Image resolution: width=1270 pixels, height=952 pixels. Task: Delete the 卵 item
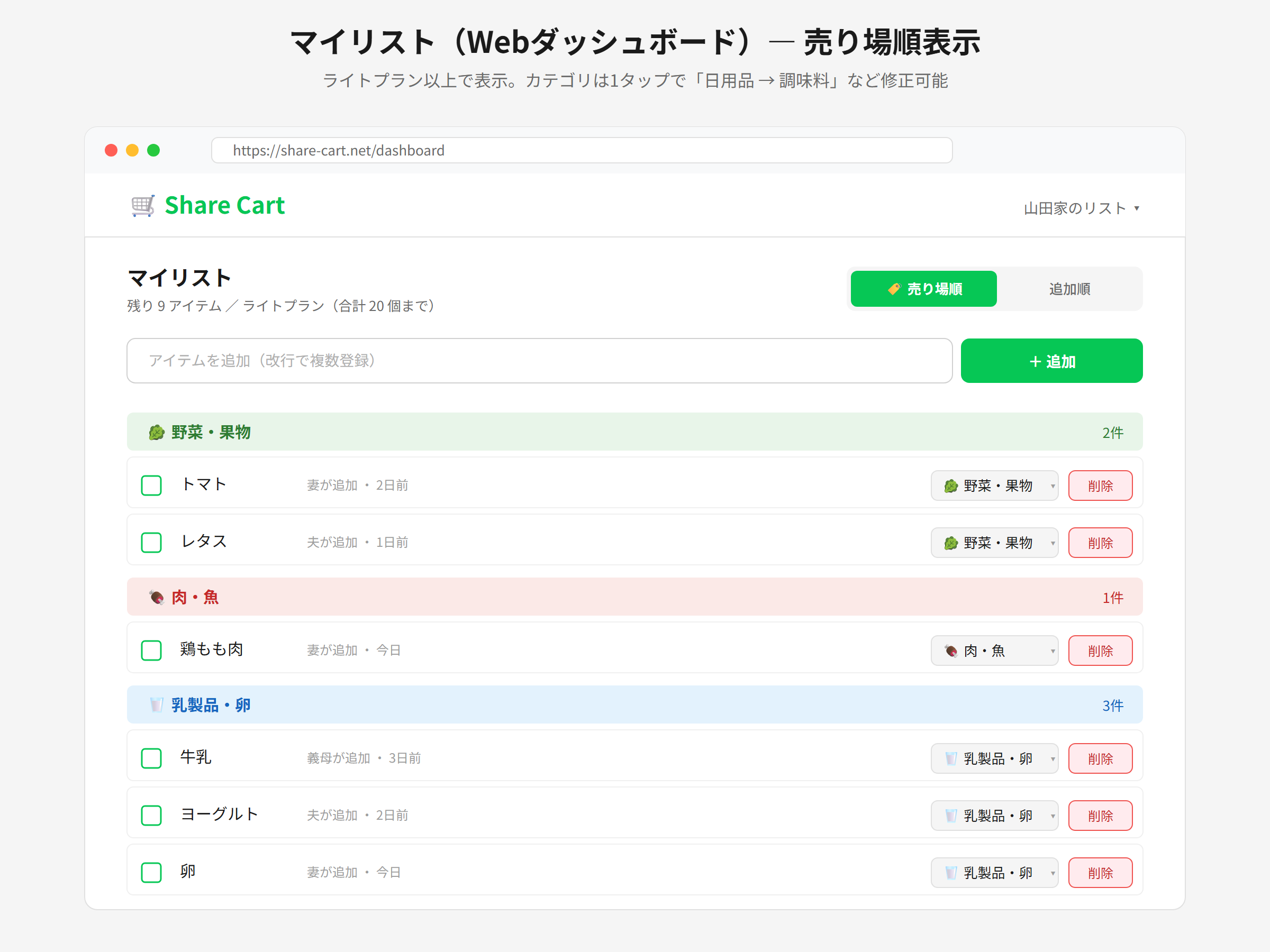click(1100, 872)
